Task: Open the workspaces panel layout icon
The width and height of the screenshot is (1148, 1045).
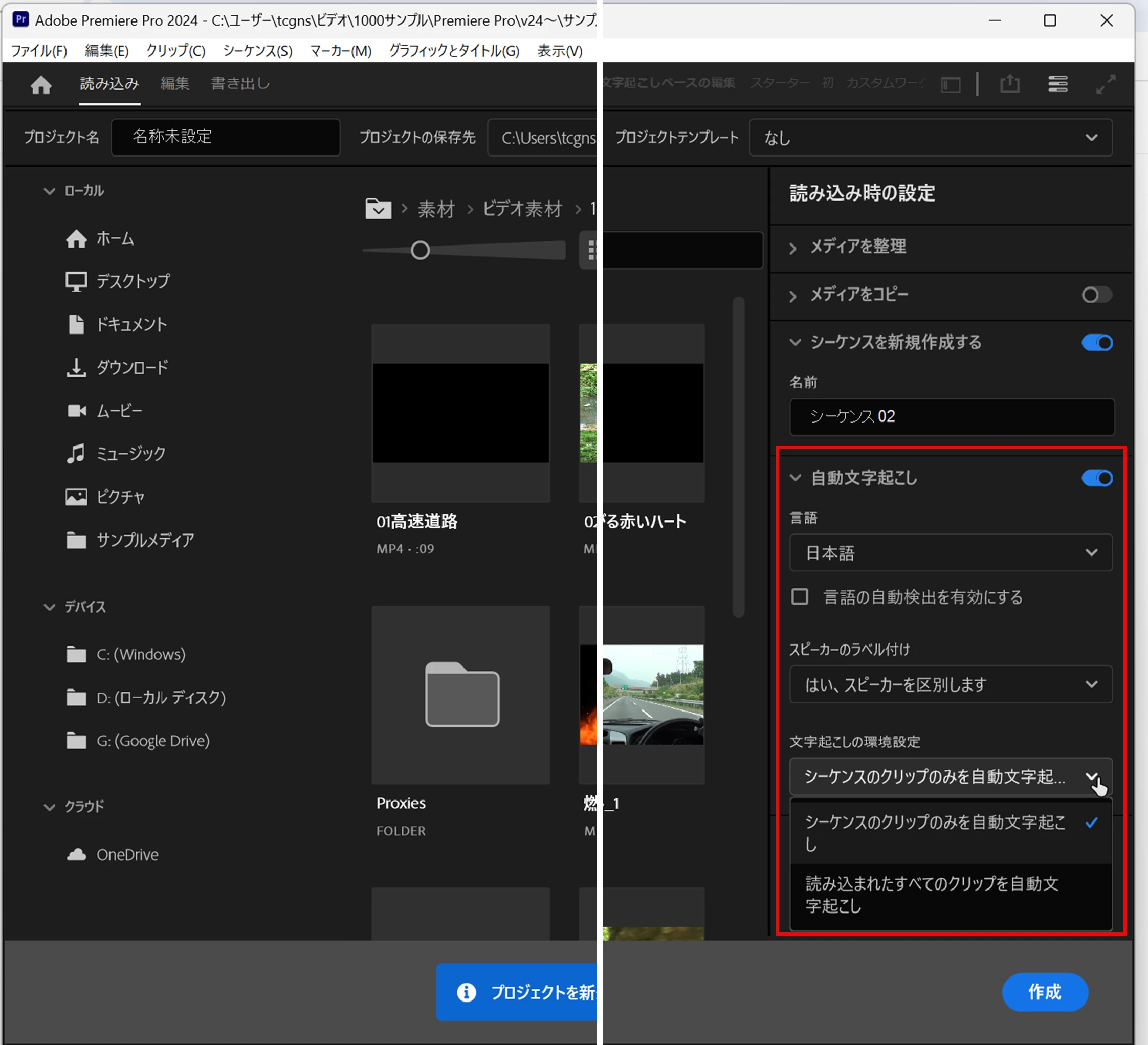Action: pos(951,85)
